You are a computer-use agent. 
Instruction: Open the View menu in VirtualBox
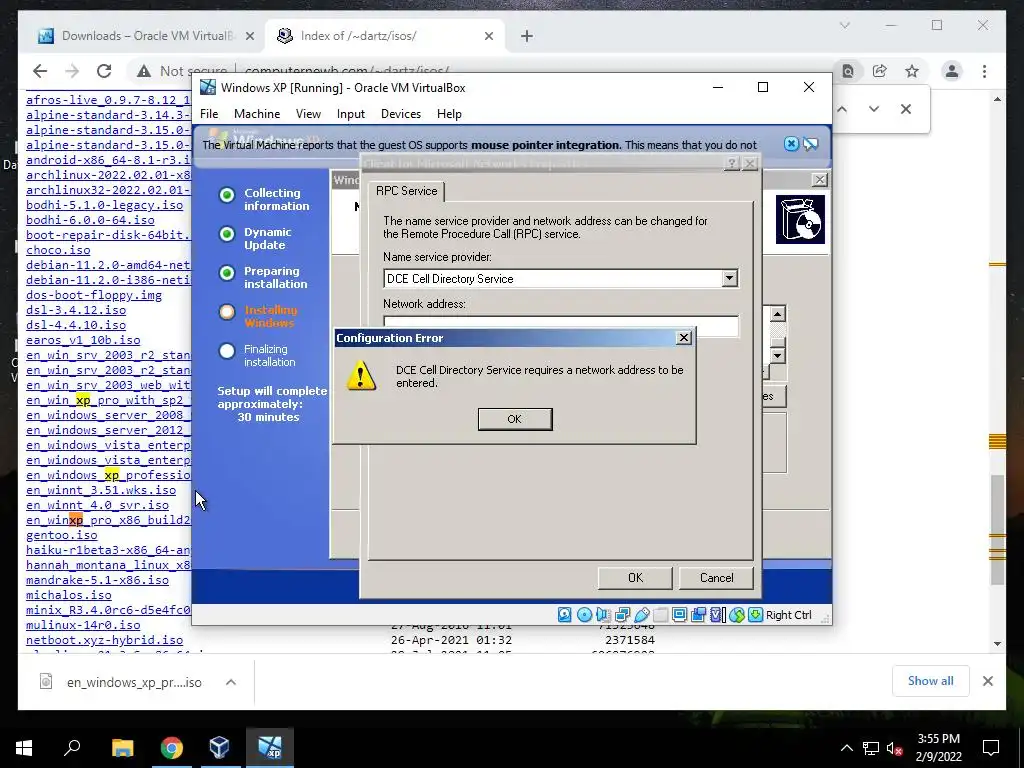point(308,114)
